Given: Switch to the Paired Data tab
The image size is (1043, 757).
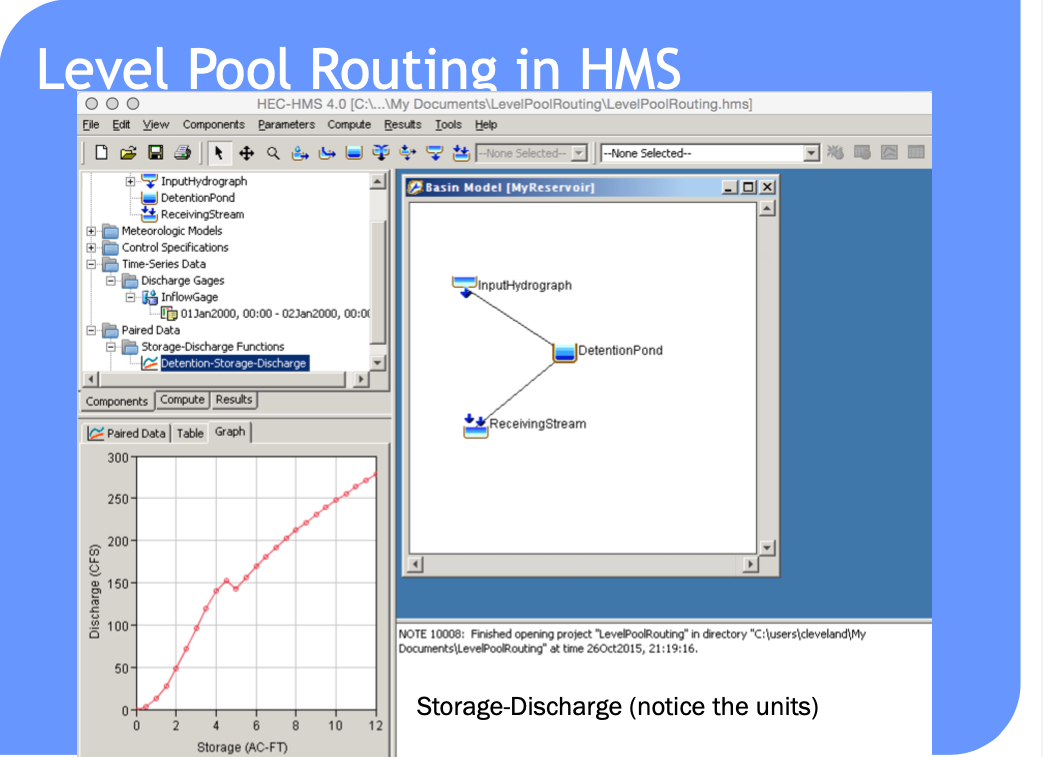Looking at the screenshot, I should 127,433.
